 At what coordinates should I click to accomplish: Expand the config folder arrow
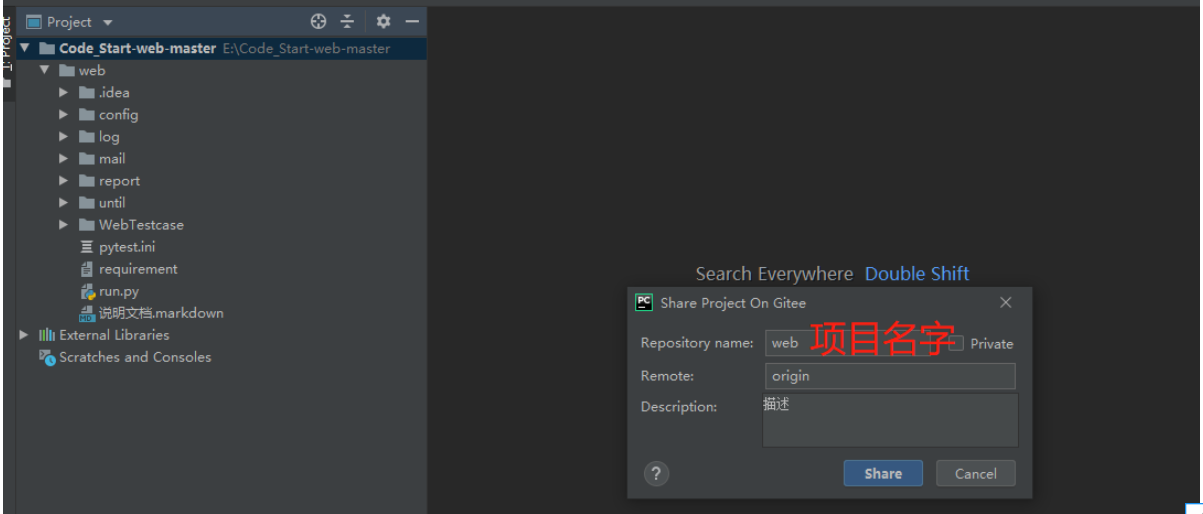64,114
